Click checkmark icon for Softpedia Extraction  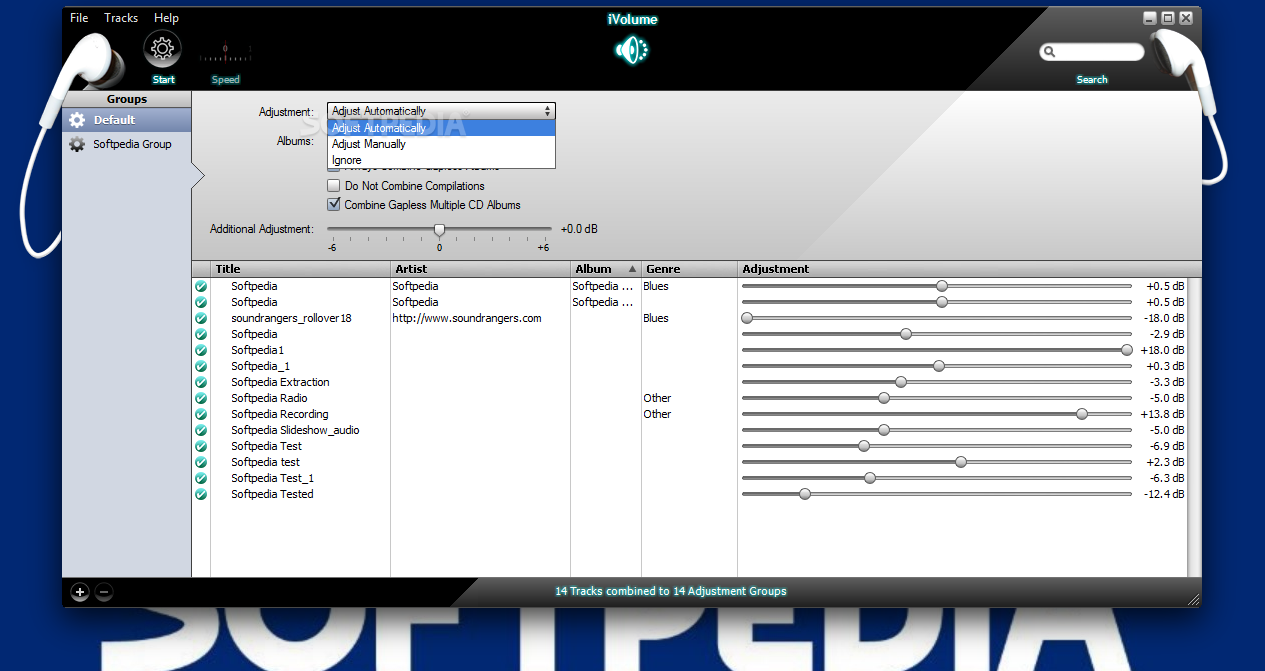tap(201, 382)
